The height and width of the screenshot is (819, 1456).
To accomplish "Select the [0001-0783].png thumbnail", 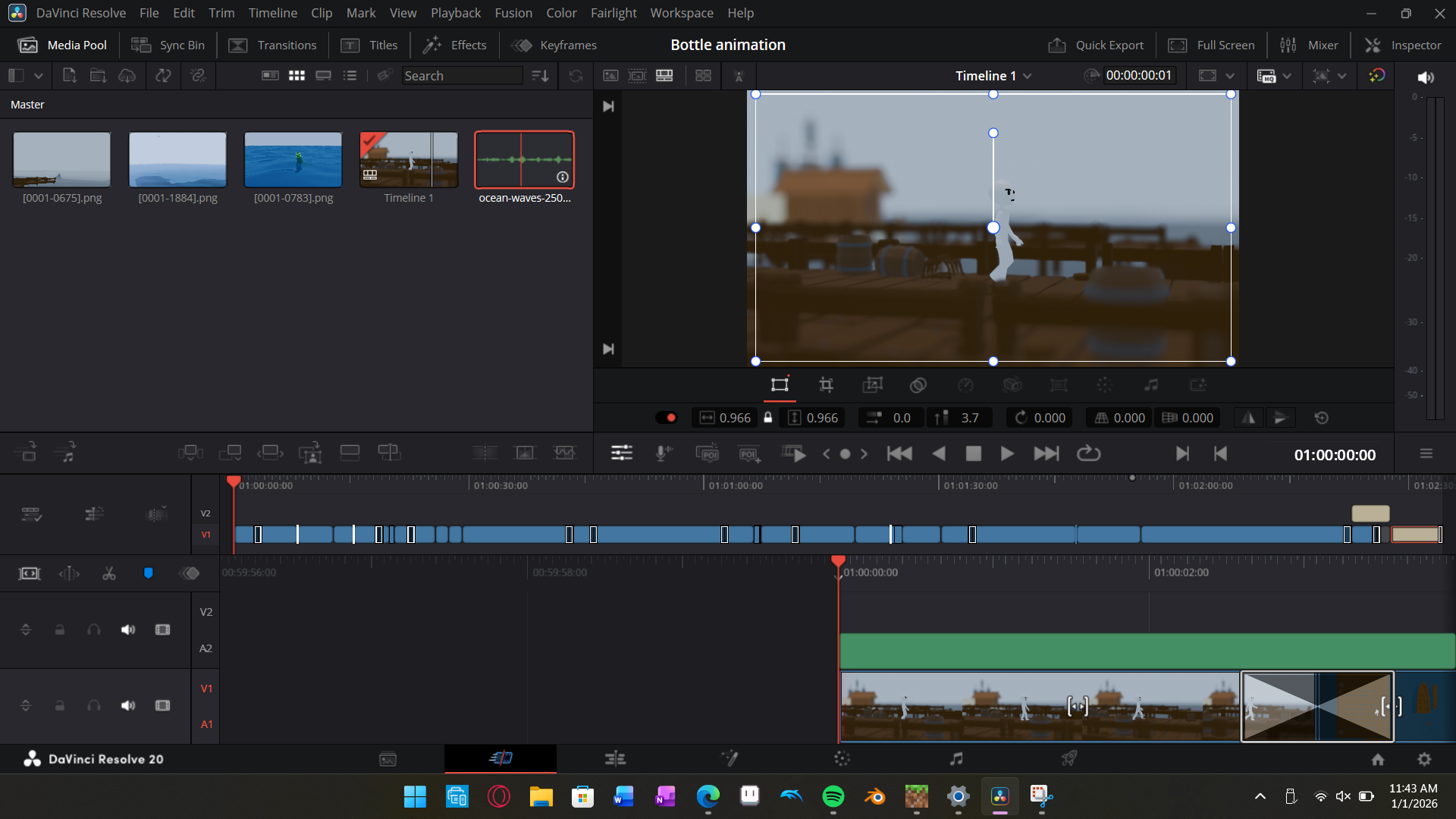I will point(293,160).
